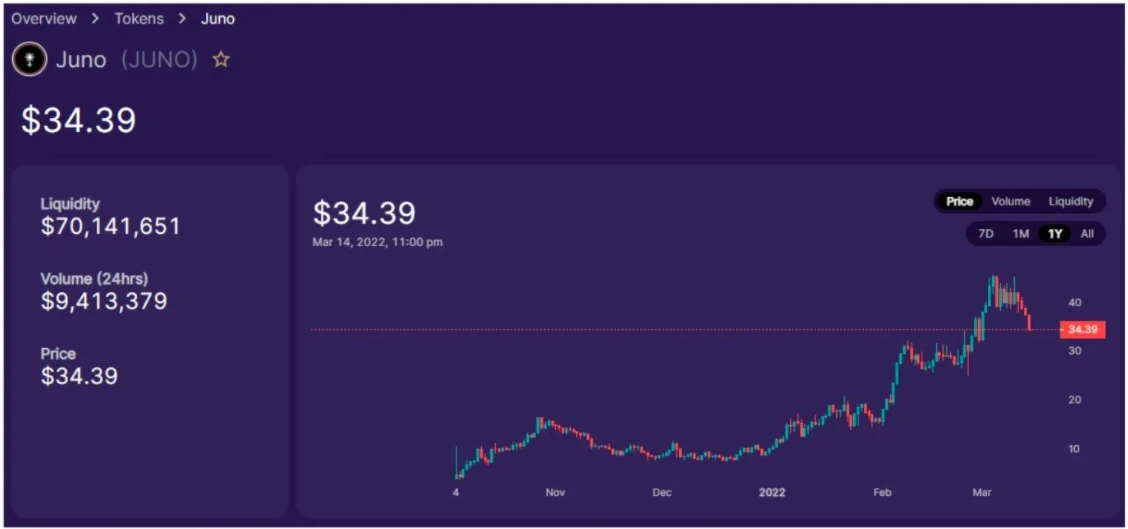The width and height of the screenshot is (1128, 529).
Task: Click the Liquidity value $70,141,651
Action: coord(111,227)
